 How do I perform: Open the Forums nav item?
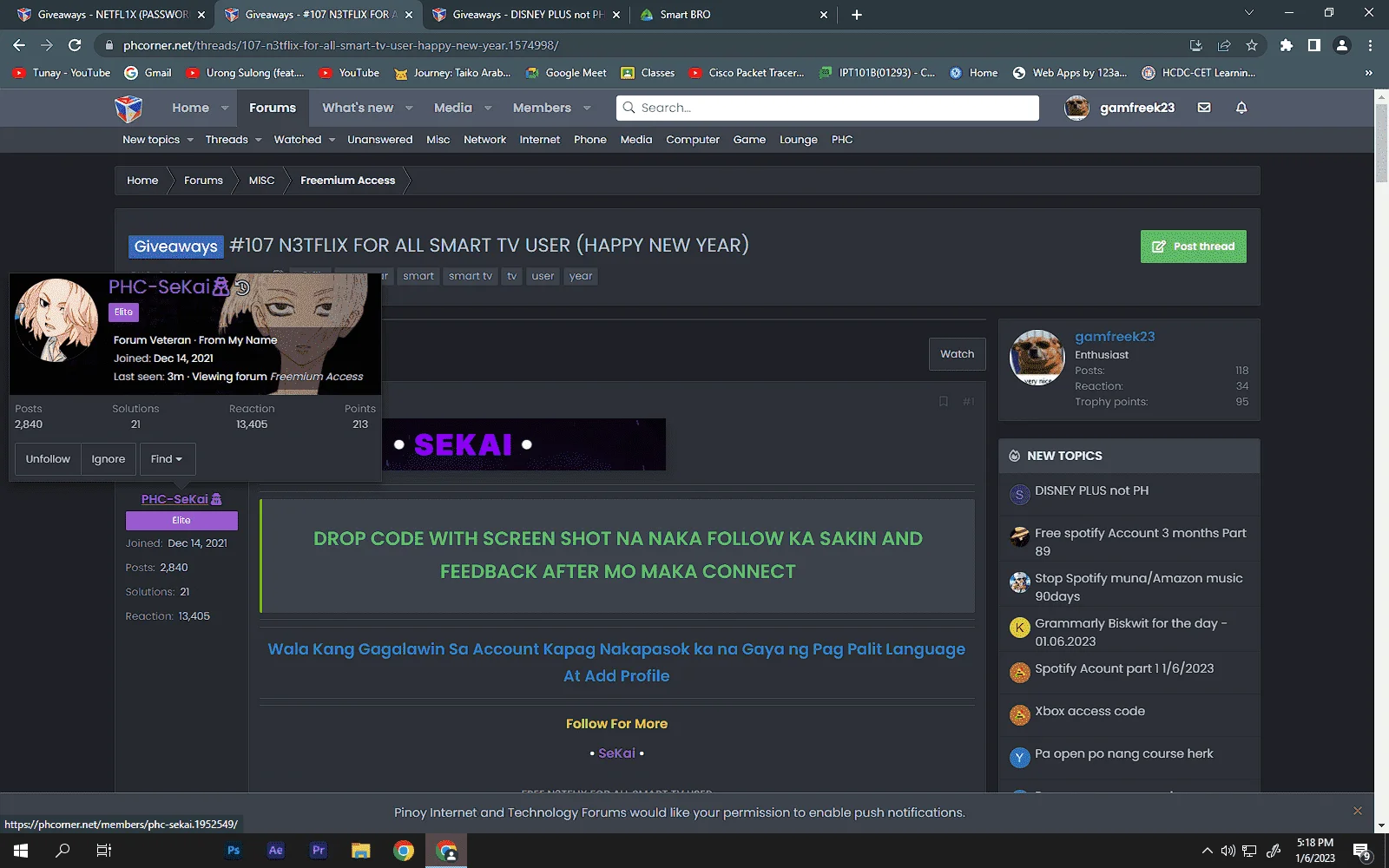pyautogui.click(x=273, y=108)
